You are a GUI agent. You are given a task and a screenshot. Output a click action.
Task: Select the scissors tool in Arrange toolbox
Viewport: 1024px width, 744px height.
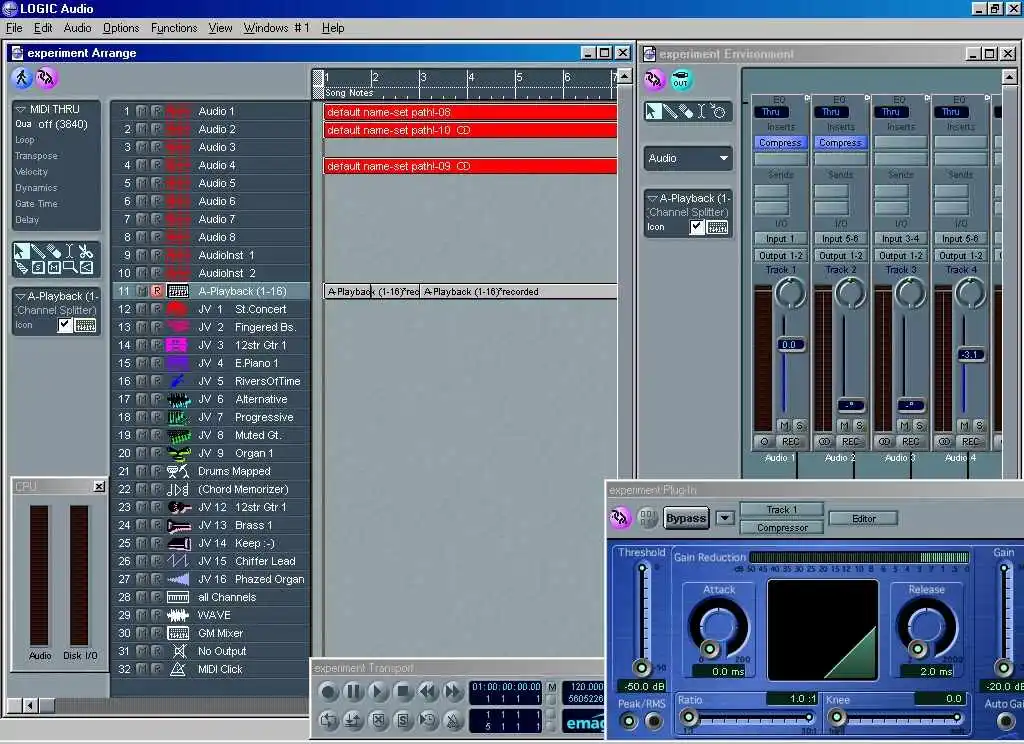86,251
